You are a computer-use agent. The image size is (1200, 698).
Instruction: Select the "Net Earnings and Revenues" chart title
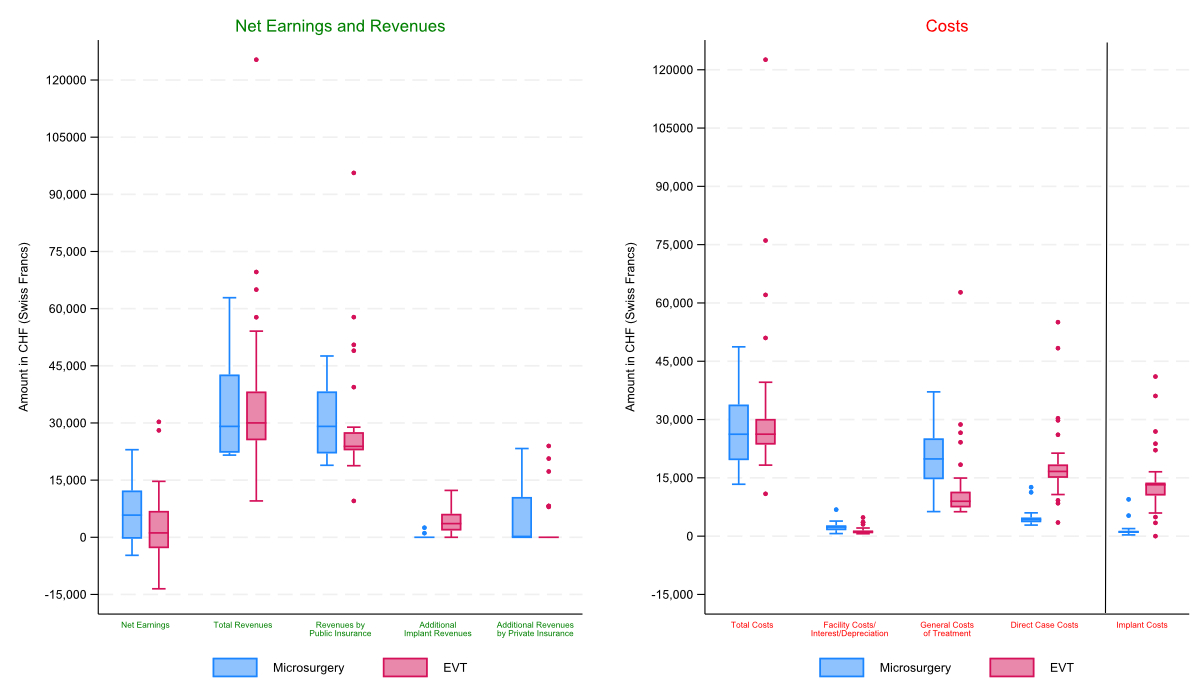(340, 26)
